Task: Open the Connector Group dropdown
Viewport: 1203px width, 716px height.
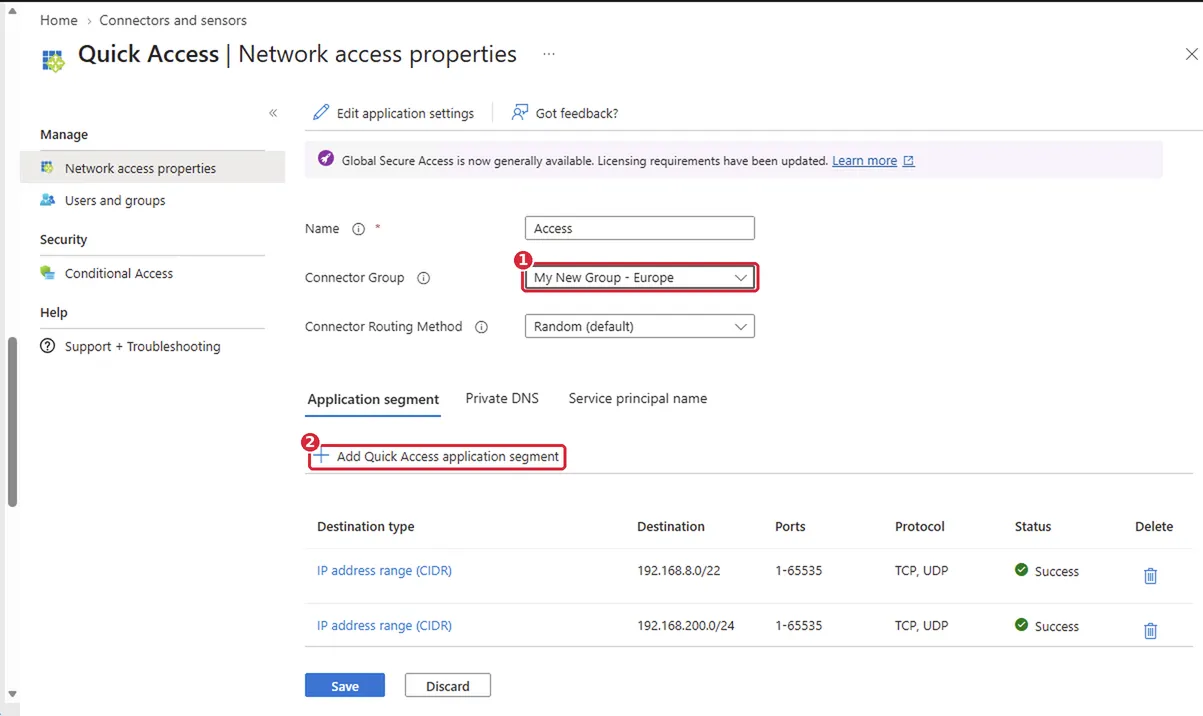Action: [640, 277]
